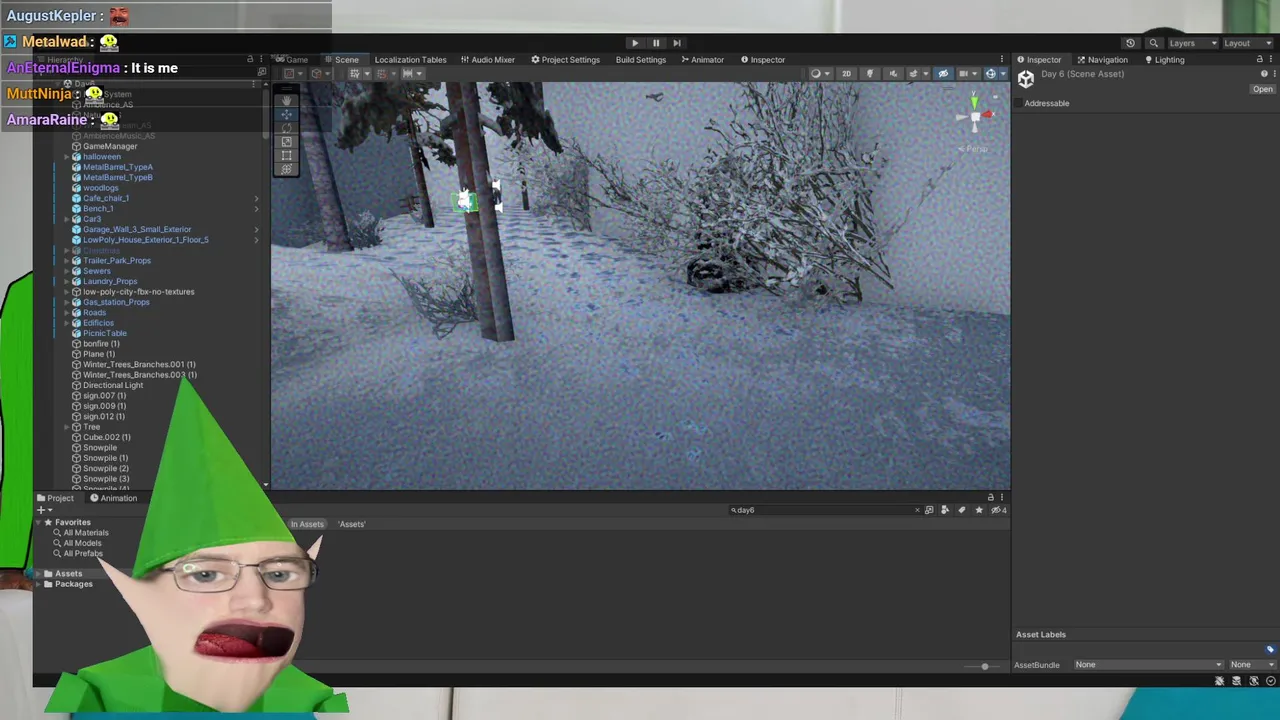This screenshot has width=1280, height=720.
Task: Toggle the Hierarchy panel lock icon
Action: point(250,59)
